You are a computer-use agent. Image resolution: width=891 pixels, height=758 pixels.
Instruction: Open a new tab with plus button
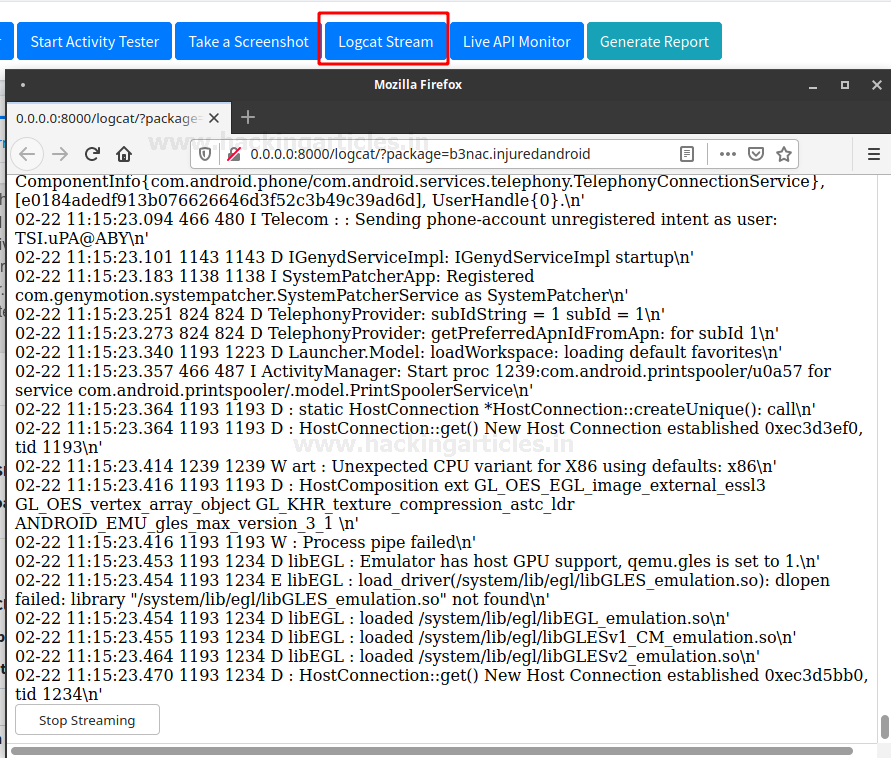pyautogui.click(x=249, y=117)
